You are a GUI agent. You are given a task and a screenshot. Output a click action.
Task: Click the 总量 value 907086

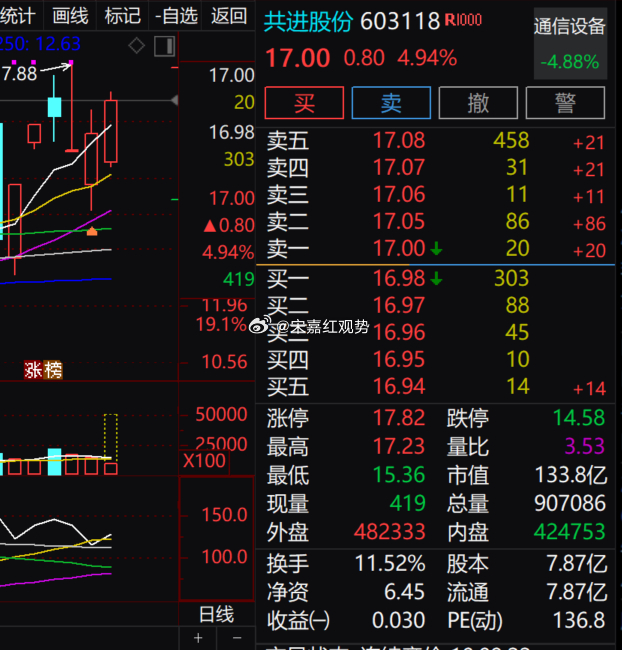point(570,503)
